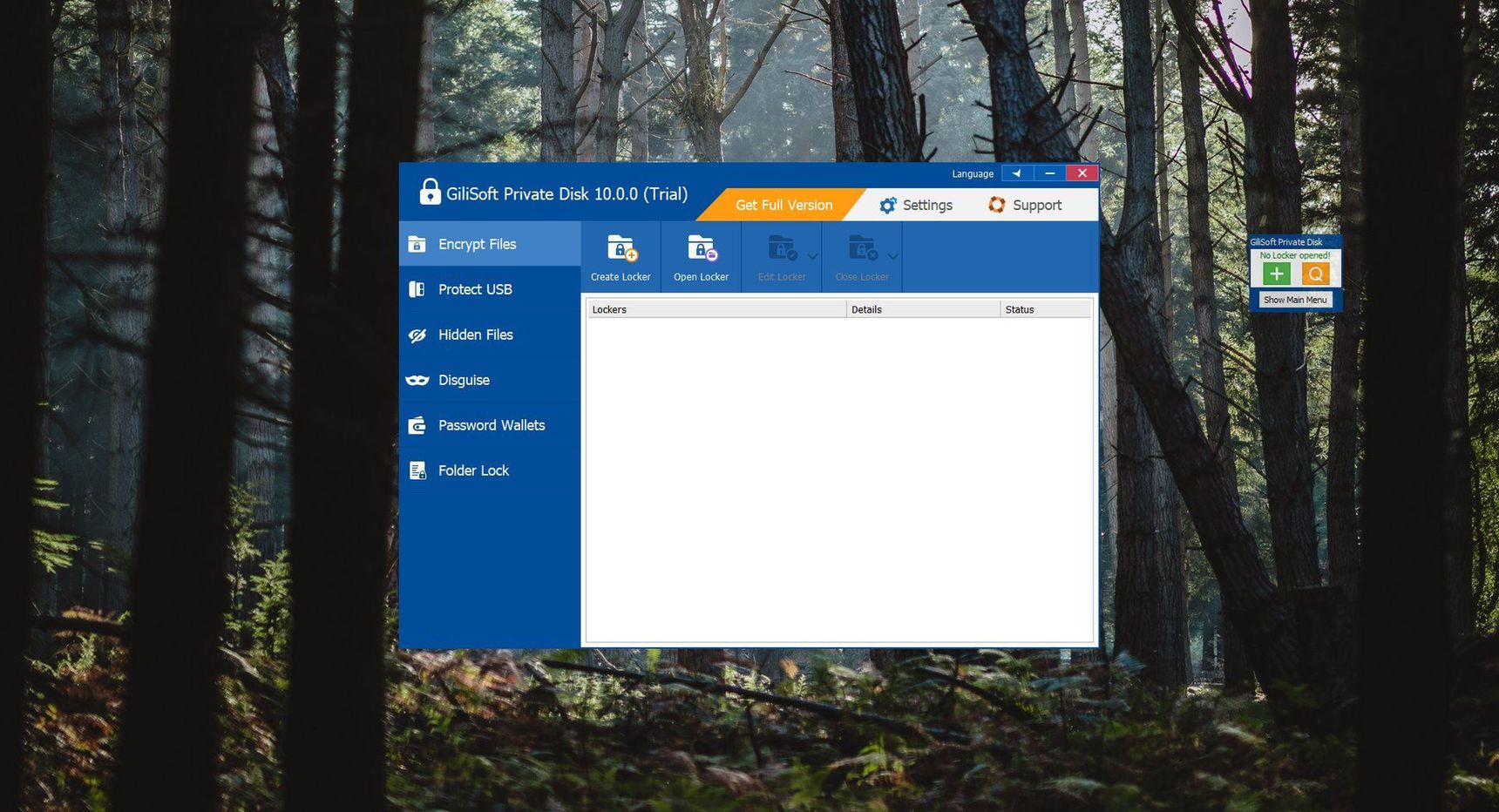Open the Protect USB section
This screenshot has width=1499, height=812.
point(490,289)
